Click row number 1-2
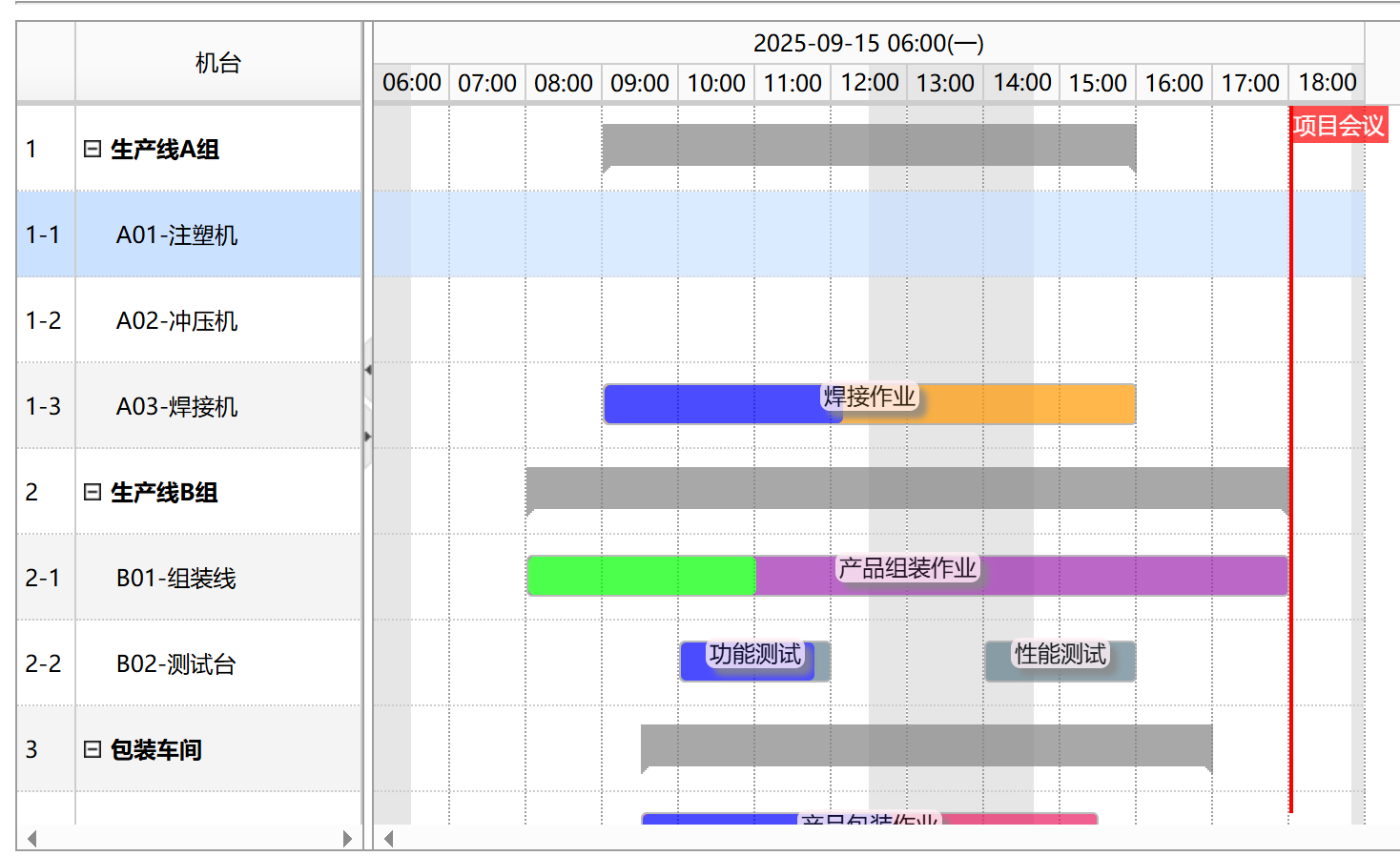This screenshot has width=1400, height=856. point(43,320)
